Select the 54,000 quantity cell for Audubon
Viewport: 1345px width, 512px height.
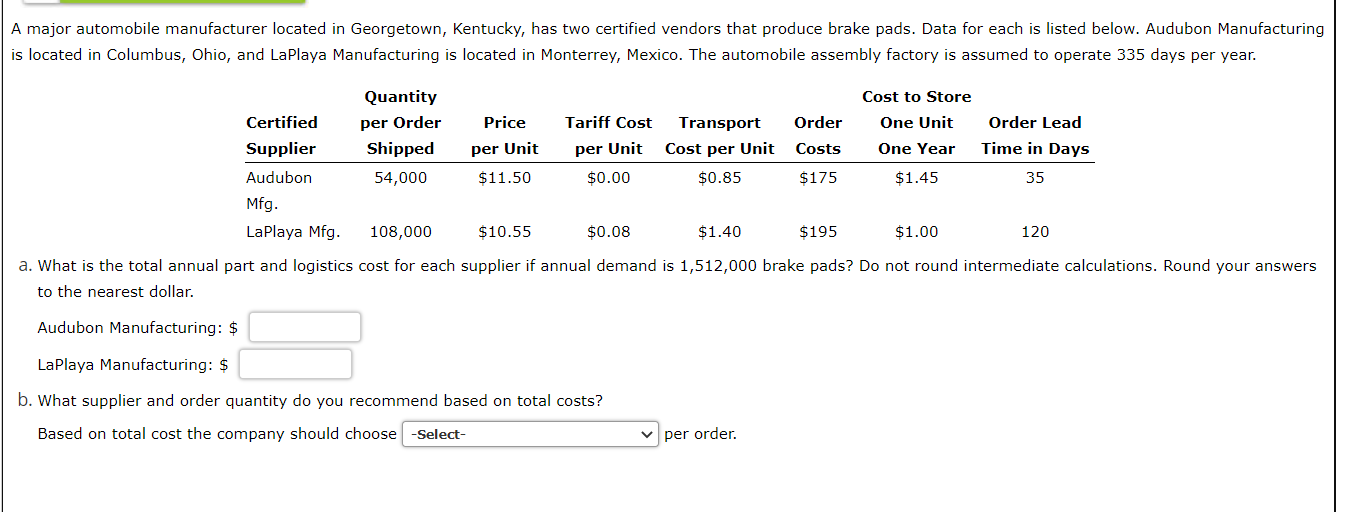tap(400, 178)
